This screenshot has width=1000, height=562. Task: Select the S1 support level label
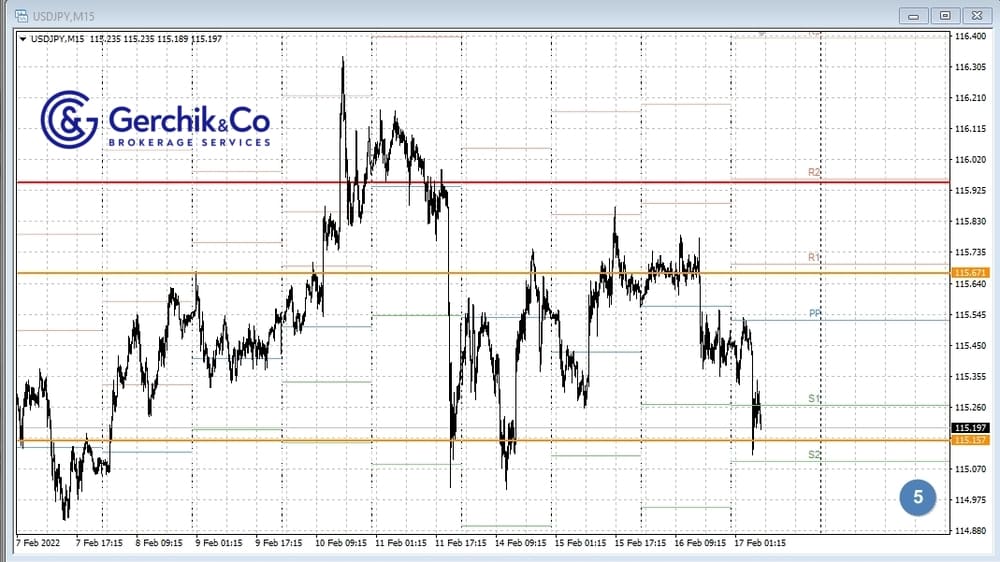pos(814,399)
